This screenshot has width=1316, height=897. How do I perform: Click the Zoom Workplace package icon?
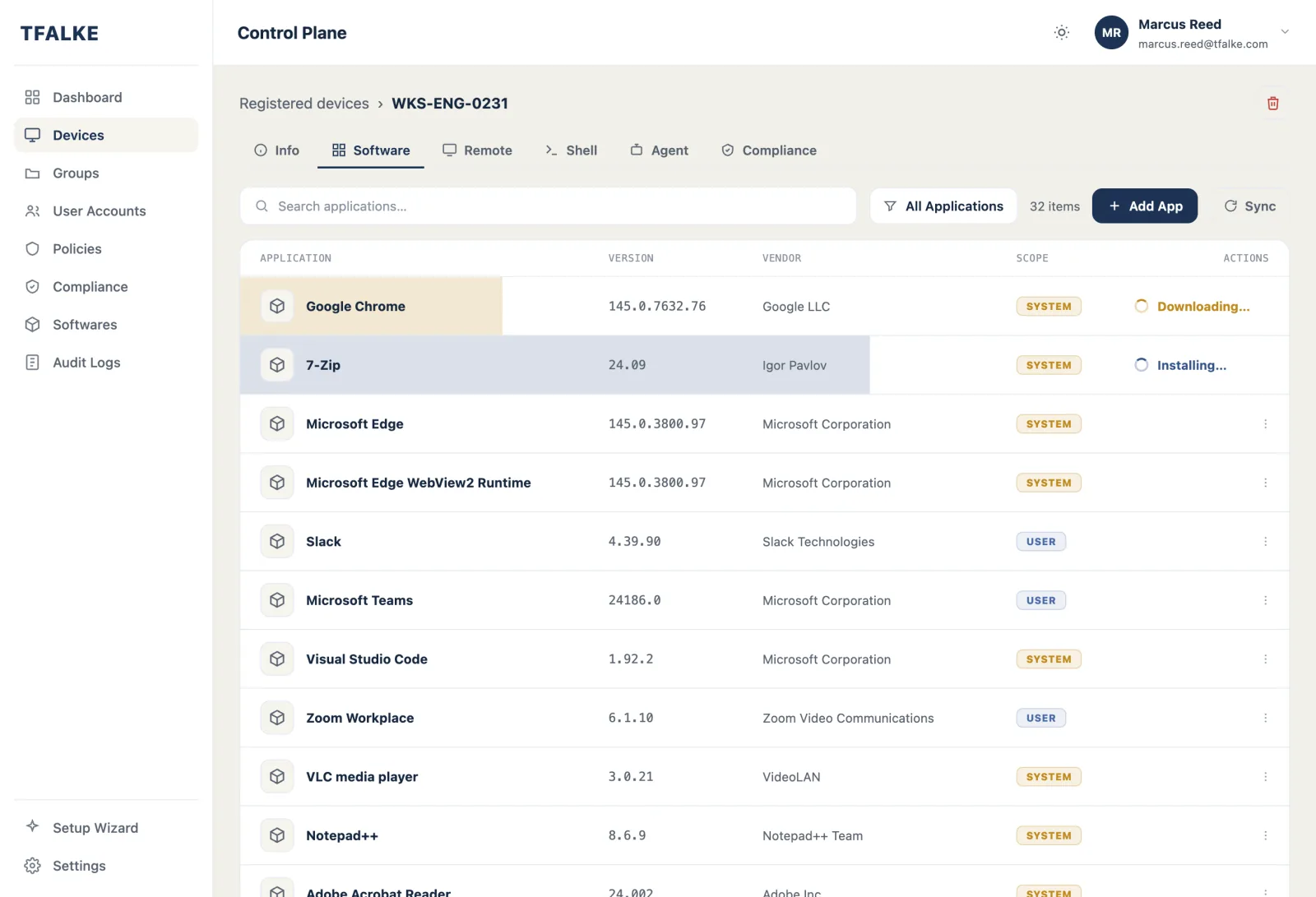tap(277, 717)
